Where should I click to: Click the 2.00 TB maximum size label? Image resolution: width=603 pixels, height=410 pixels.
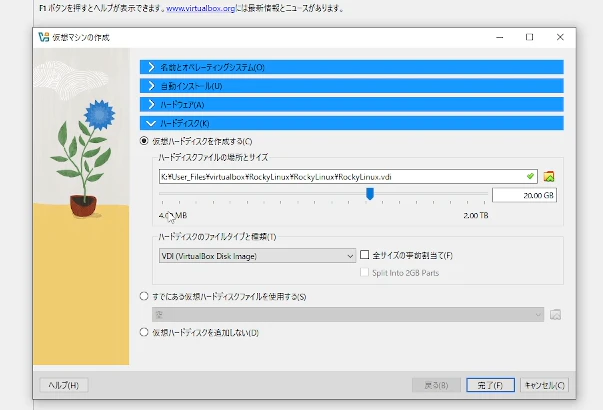(x=476, y=215)
